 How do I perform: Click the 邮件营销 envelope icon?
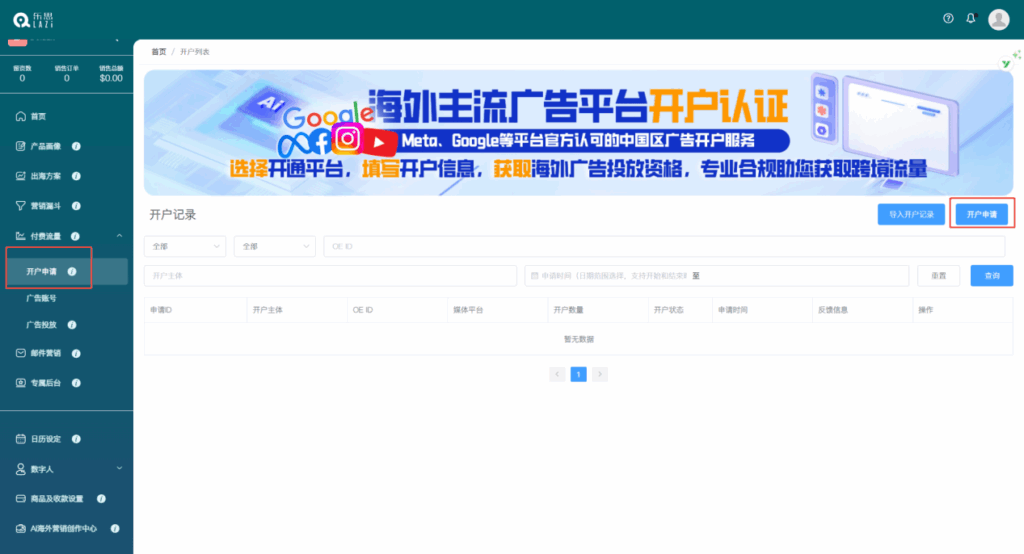[21, 353]
